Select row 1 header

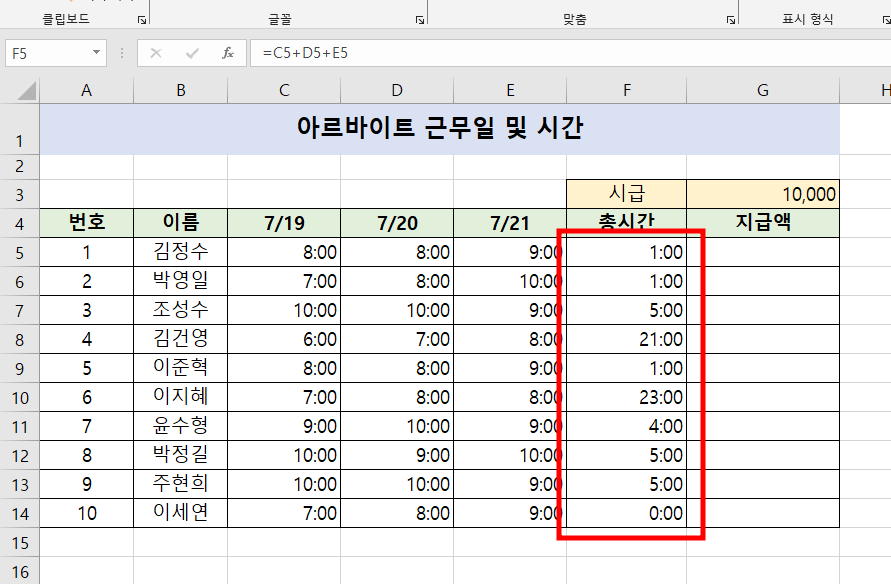point(19,129)
